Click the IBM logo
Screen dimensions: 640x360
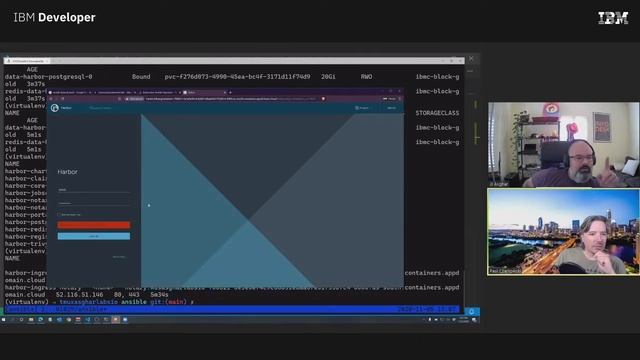point(613,18)
